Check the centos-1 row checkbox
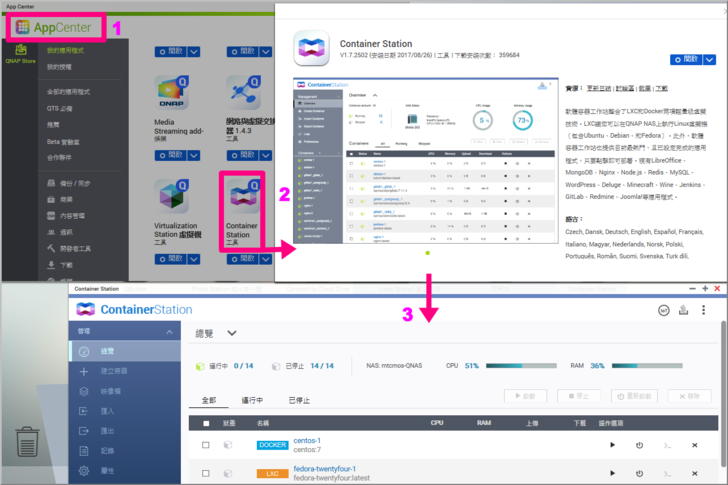Screen dimensions: 728x485 [206, 445]
